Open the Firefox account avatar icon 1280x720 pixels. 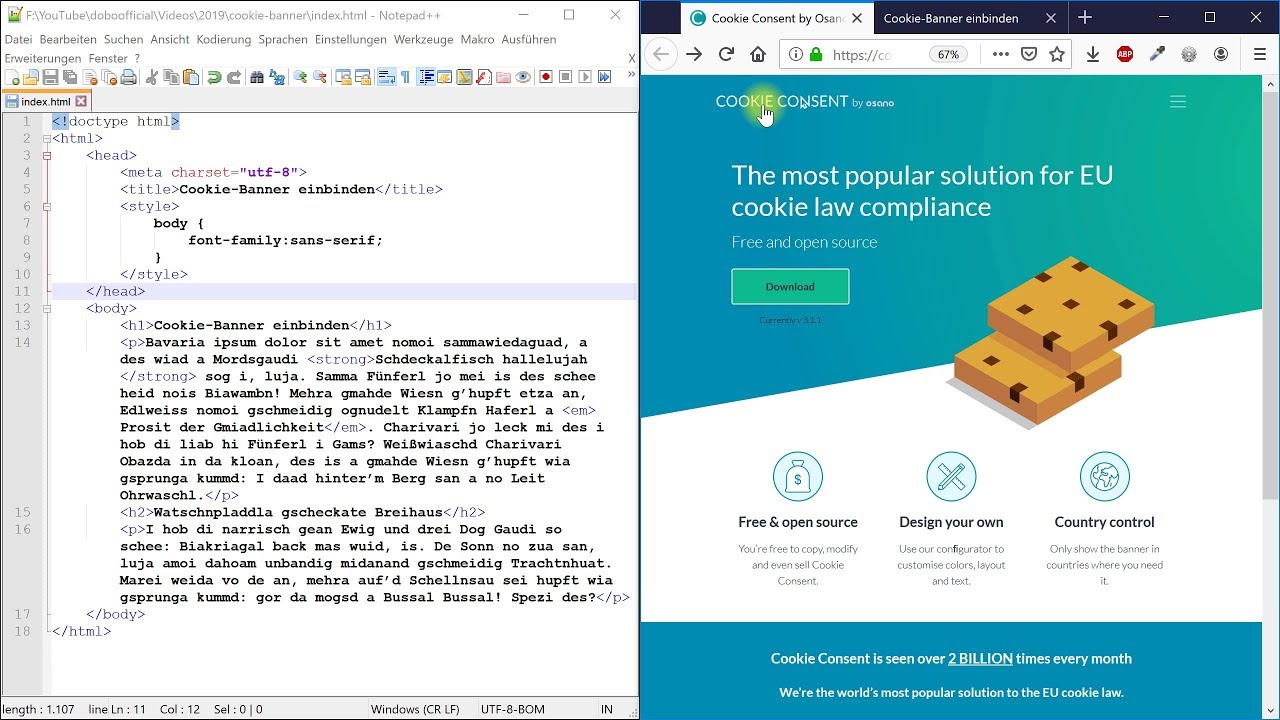pos(1221,55)
